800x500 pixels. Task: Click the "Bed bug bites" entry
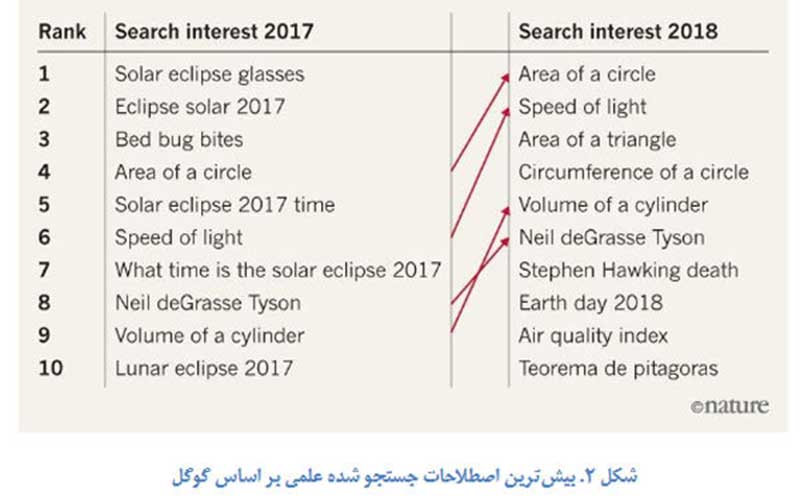click(x=179, y=139)
